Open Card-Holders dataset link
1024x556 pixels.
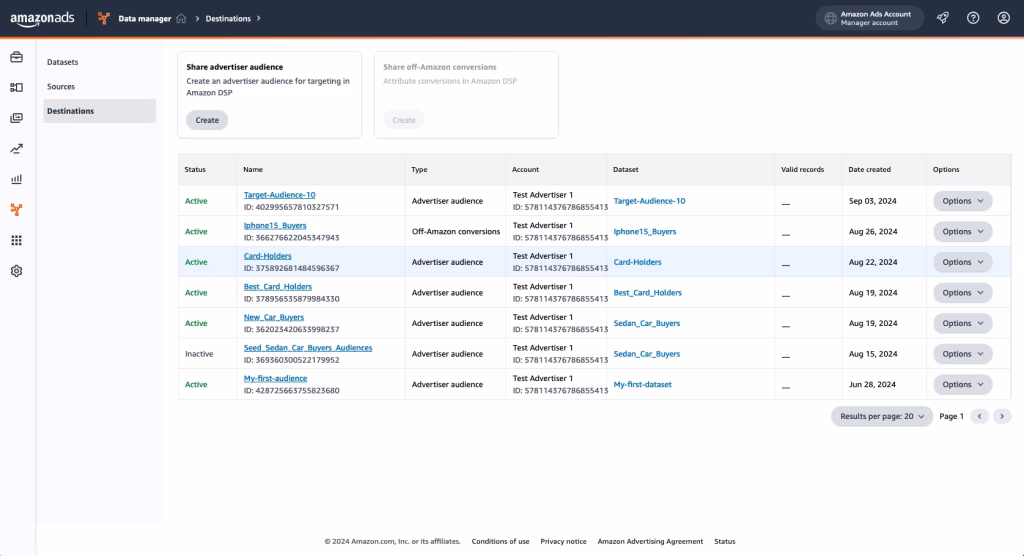637,262
